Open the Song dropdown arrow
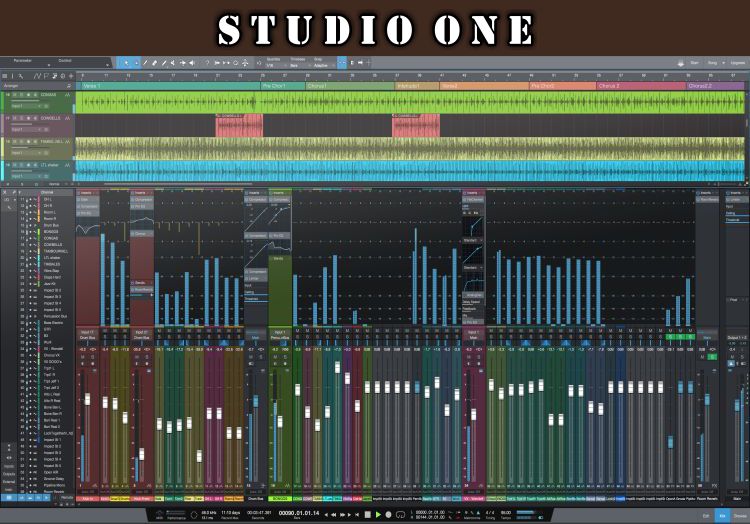 (723, 63)
